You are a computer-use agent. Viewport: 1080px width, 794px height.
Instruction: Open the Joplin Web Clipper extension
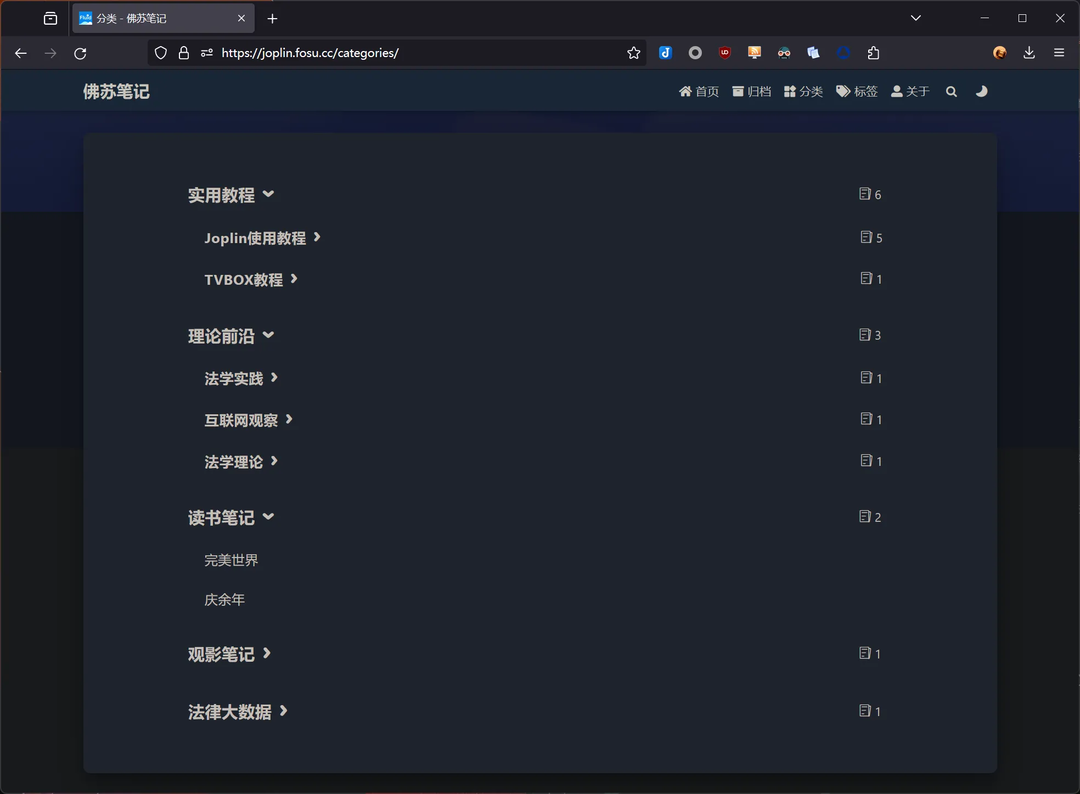pos(665,52)
